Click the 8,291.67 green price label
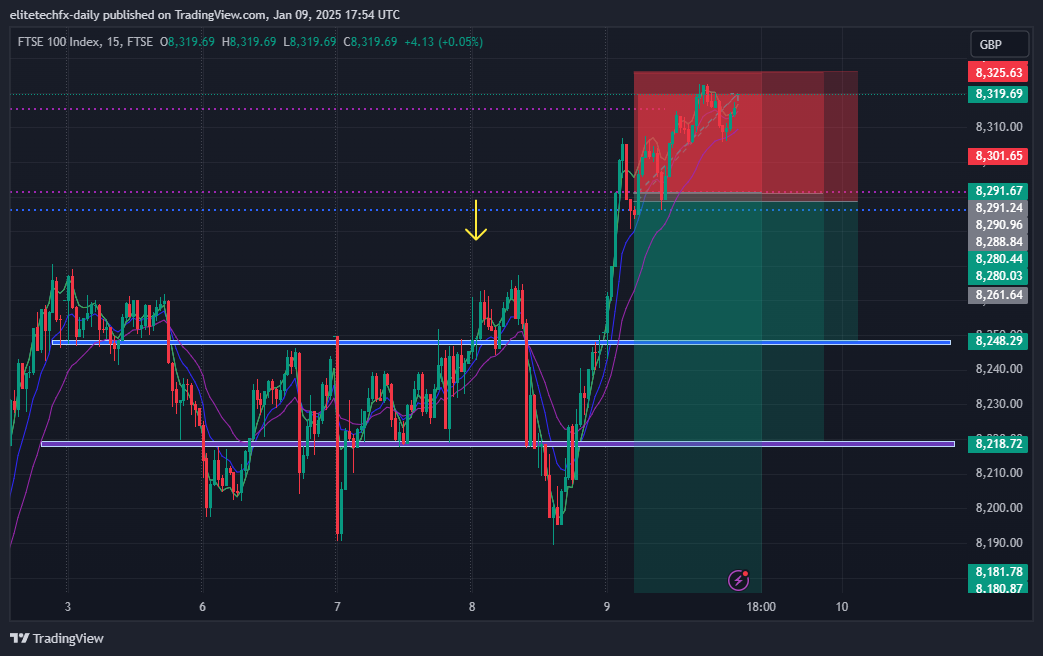Viewport: 1043px width, 656px height. [x=998, y=191]
